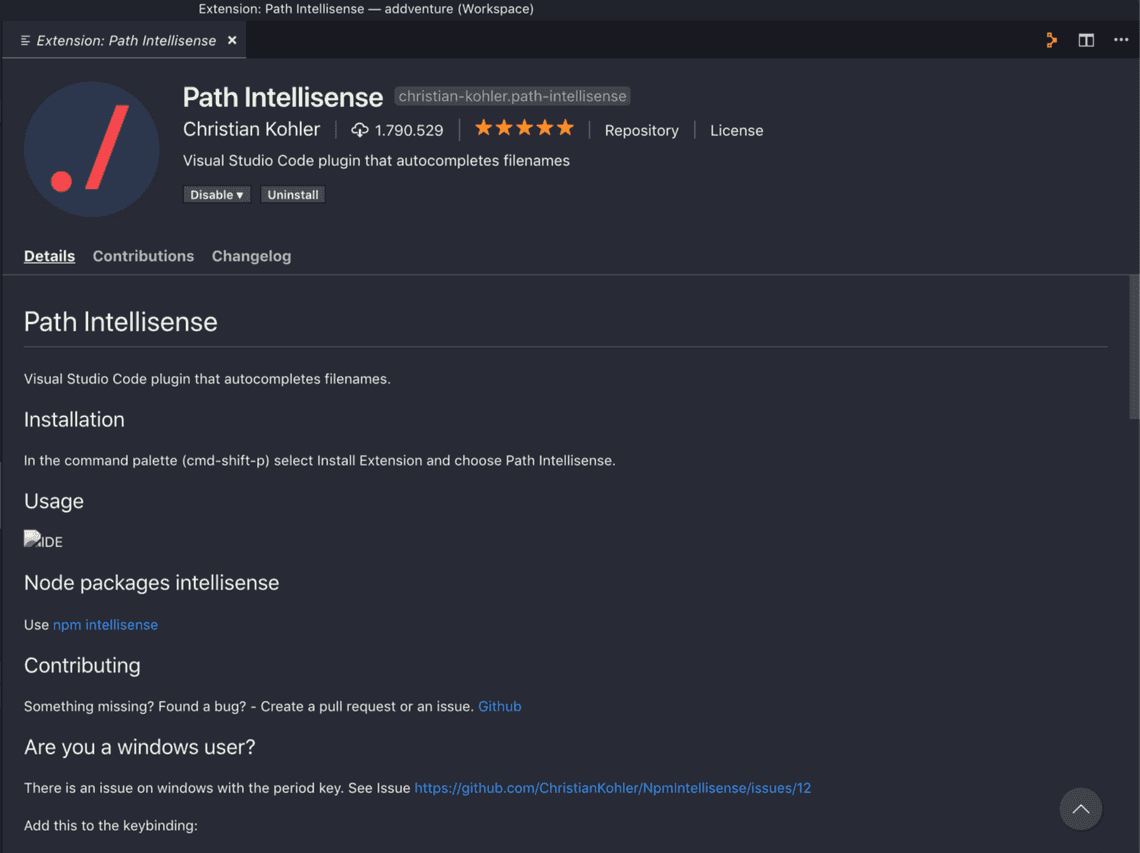Open the NpmIntellisense issues URL

pos(612,787)
